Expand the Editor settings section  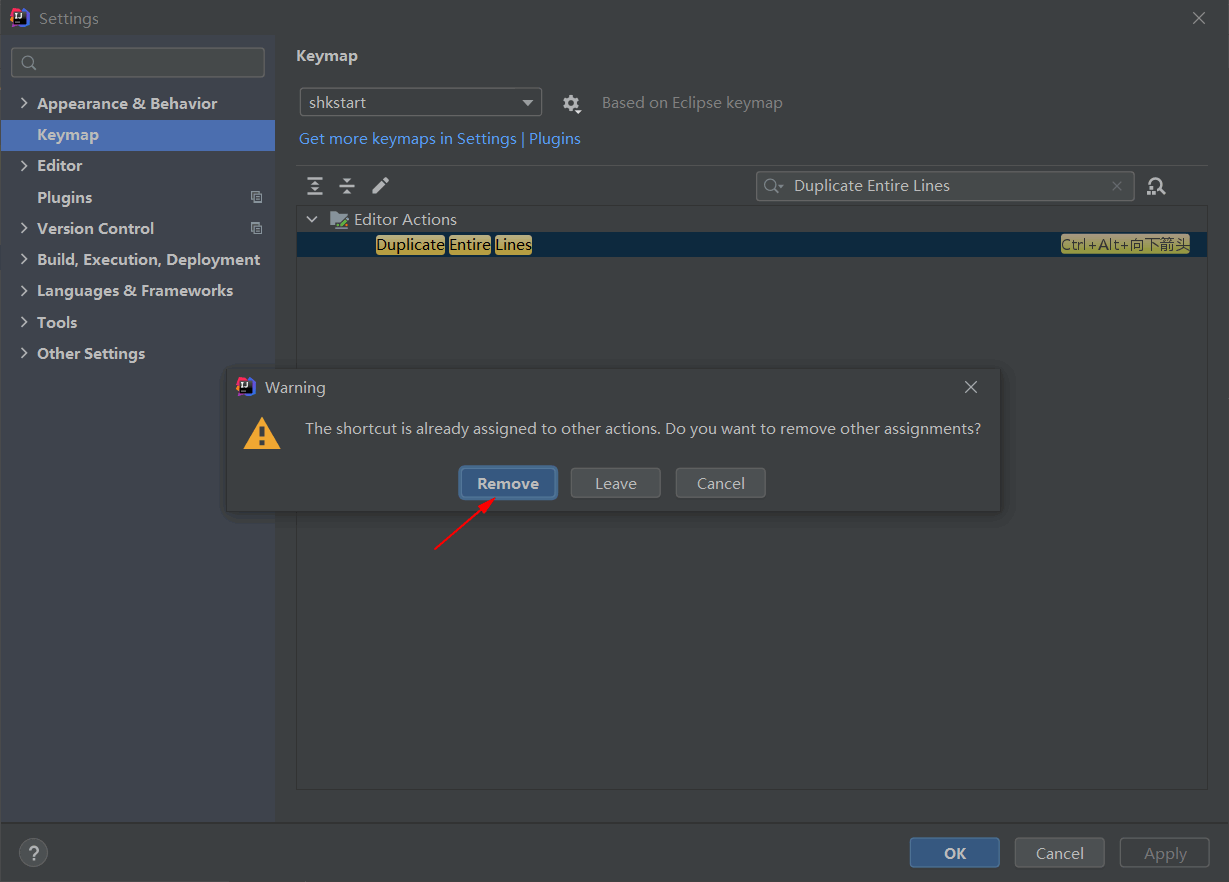pyautogui.click(x=24, y=166)
